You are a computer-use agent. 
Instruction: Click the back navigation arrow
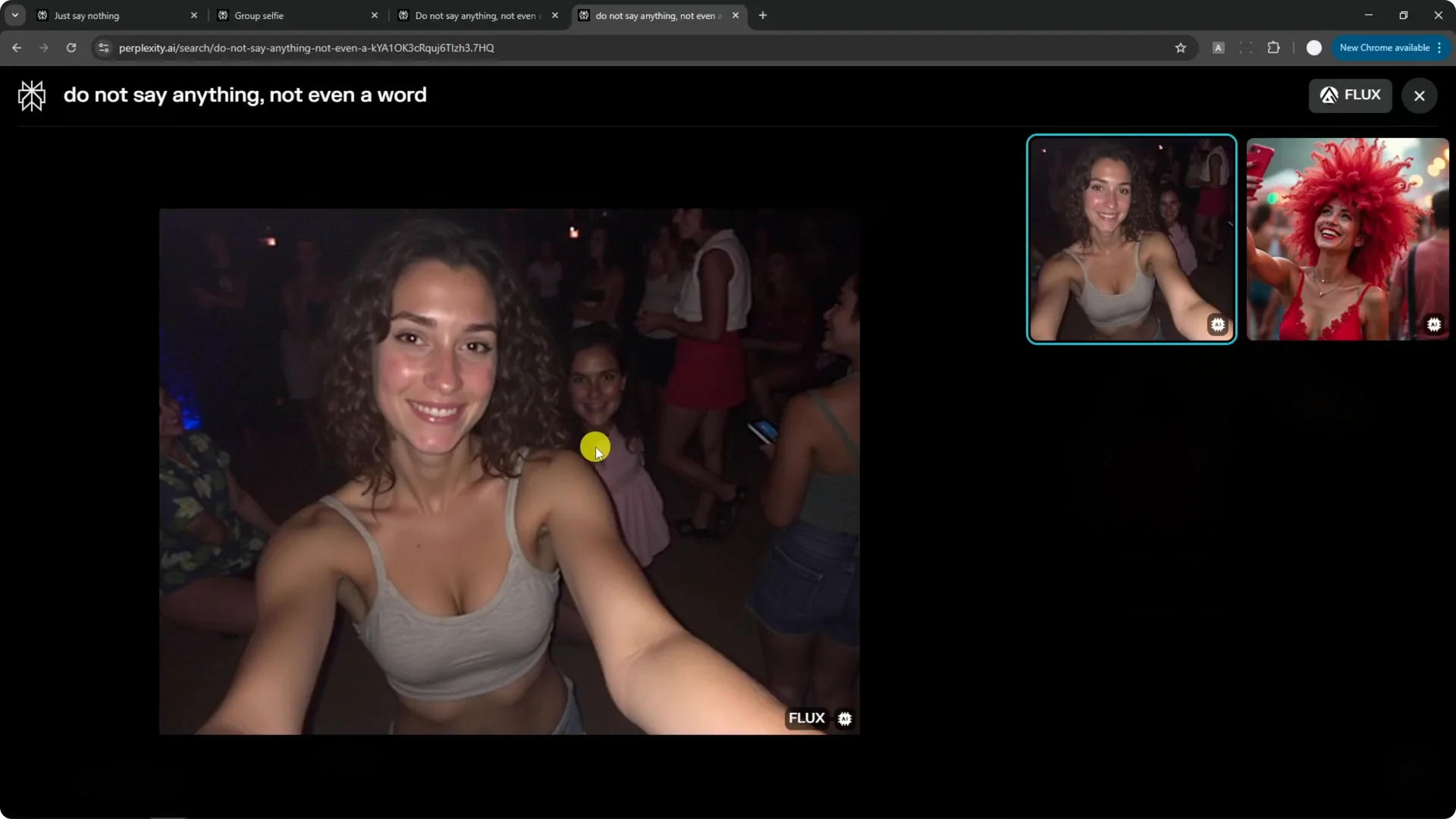coord(17,47)
